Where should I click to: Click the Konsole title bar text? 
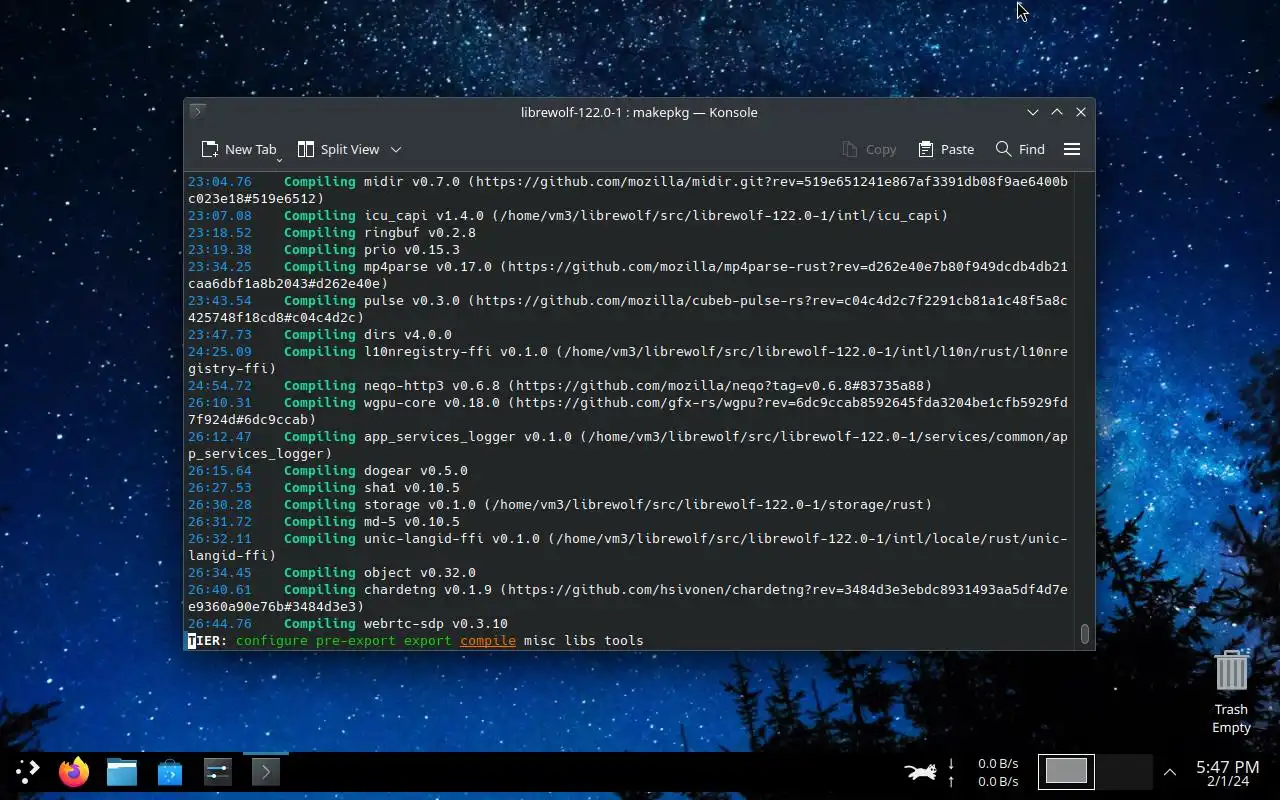[639, 112]
